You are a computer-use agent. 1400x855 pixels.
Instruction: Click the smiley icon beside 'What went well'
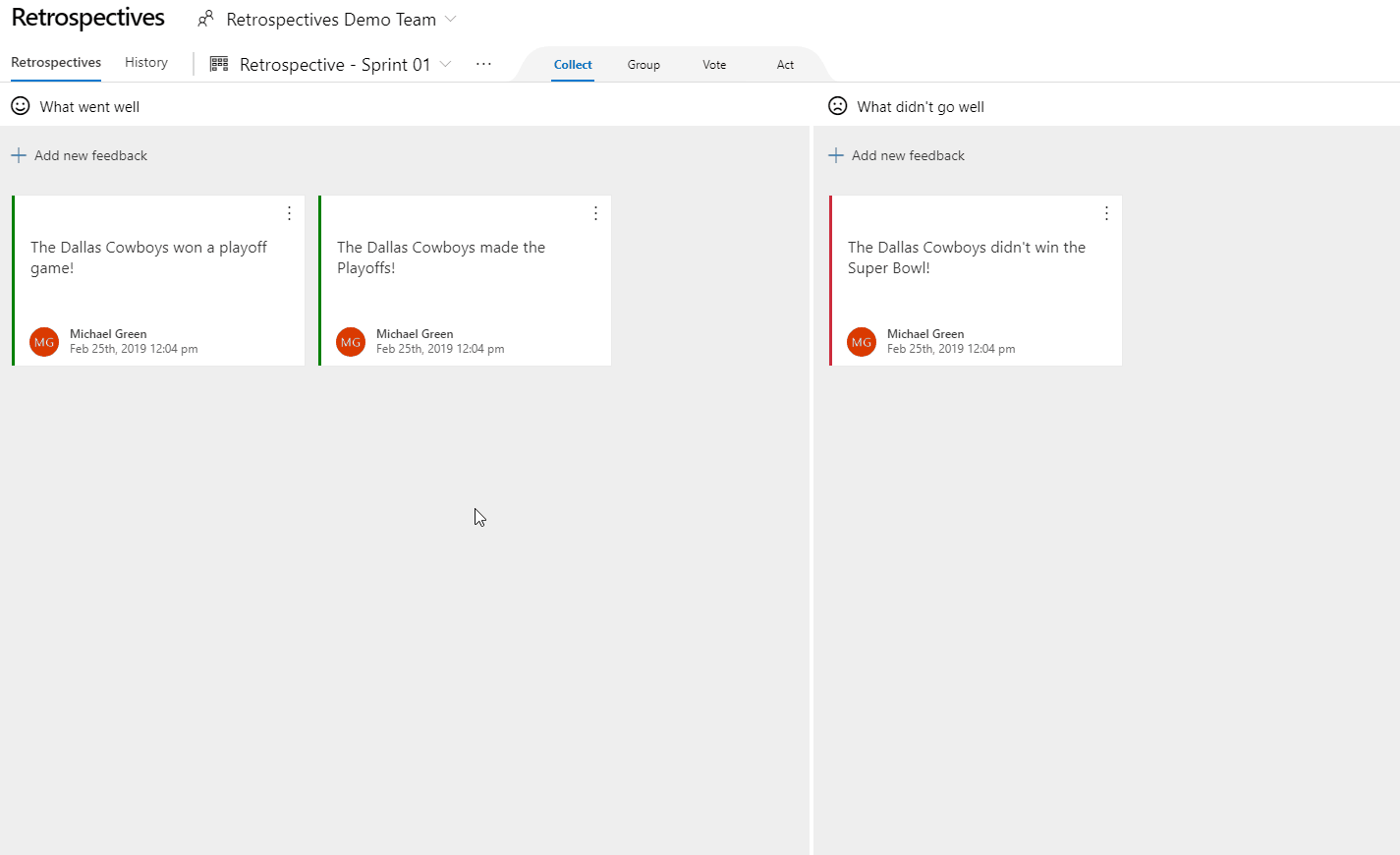[20, 105]
